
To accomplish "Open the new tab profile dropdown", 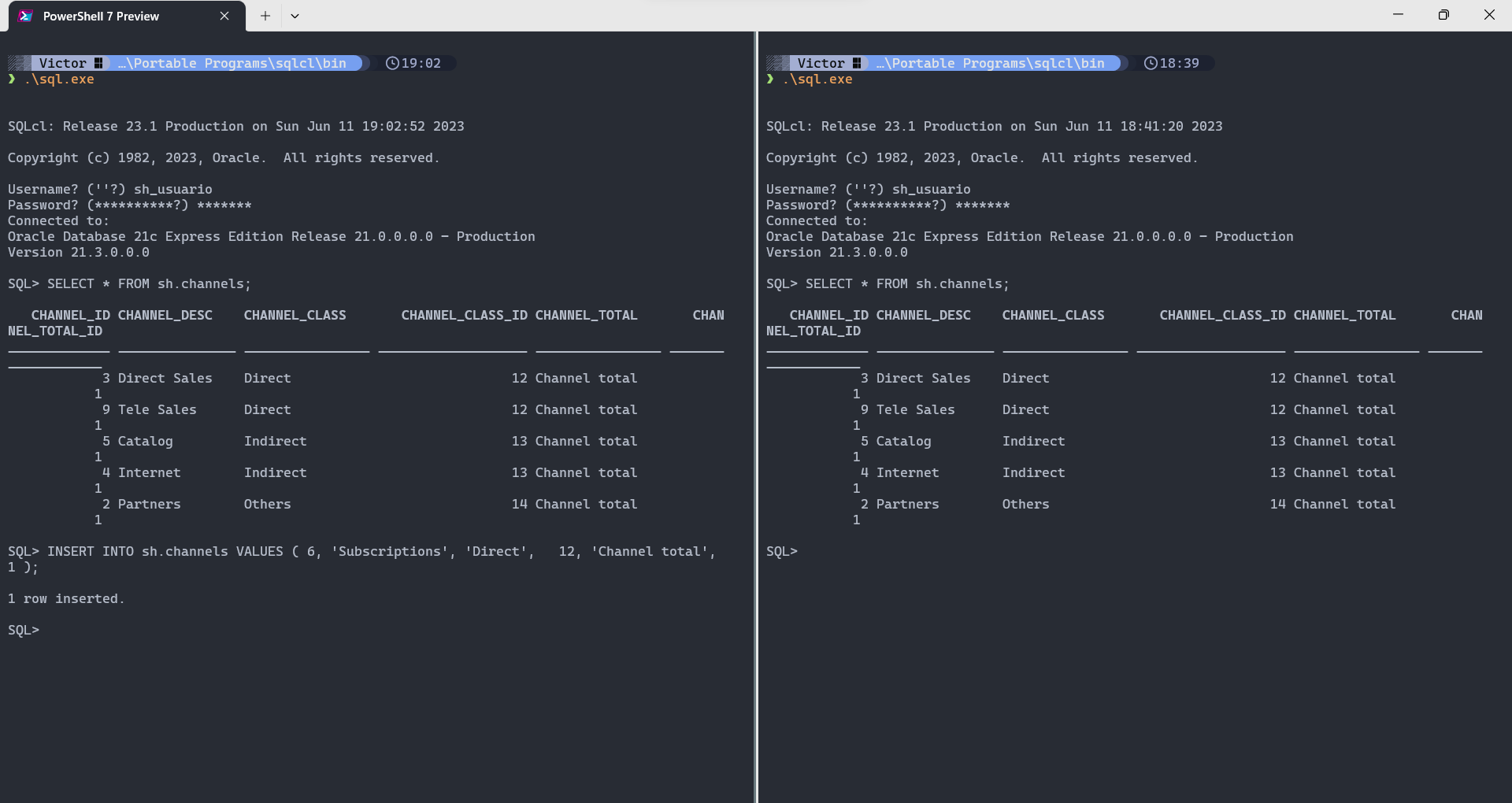I will (x=295, y=16).
